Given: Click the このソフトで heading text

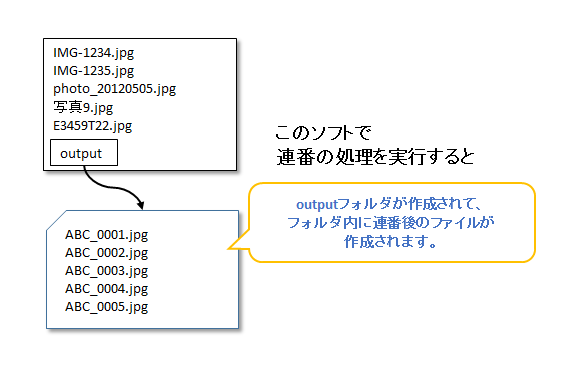Looking at the screenshot, I should pos(323,133).
